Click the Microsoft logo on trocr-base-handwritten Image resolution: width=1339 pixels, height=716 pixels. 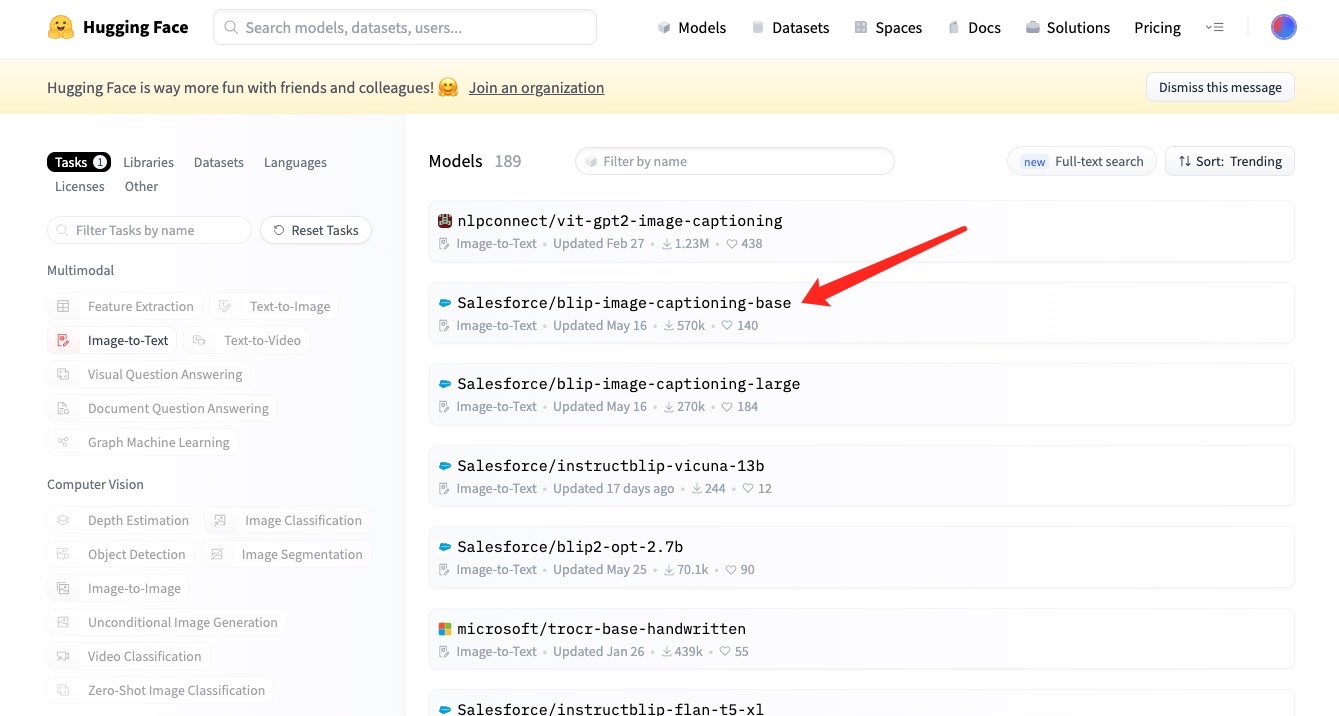tap(445, 628)
